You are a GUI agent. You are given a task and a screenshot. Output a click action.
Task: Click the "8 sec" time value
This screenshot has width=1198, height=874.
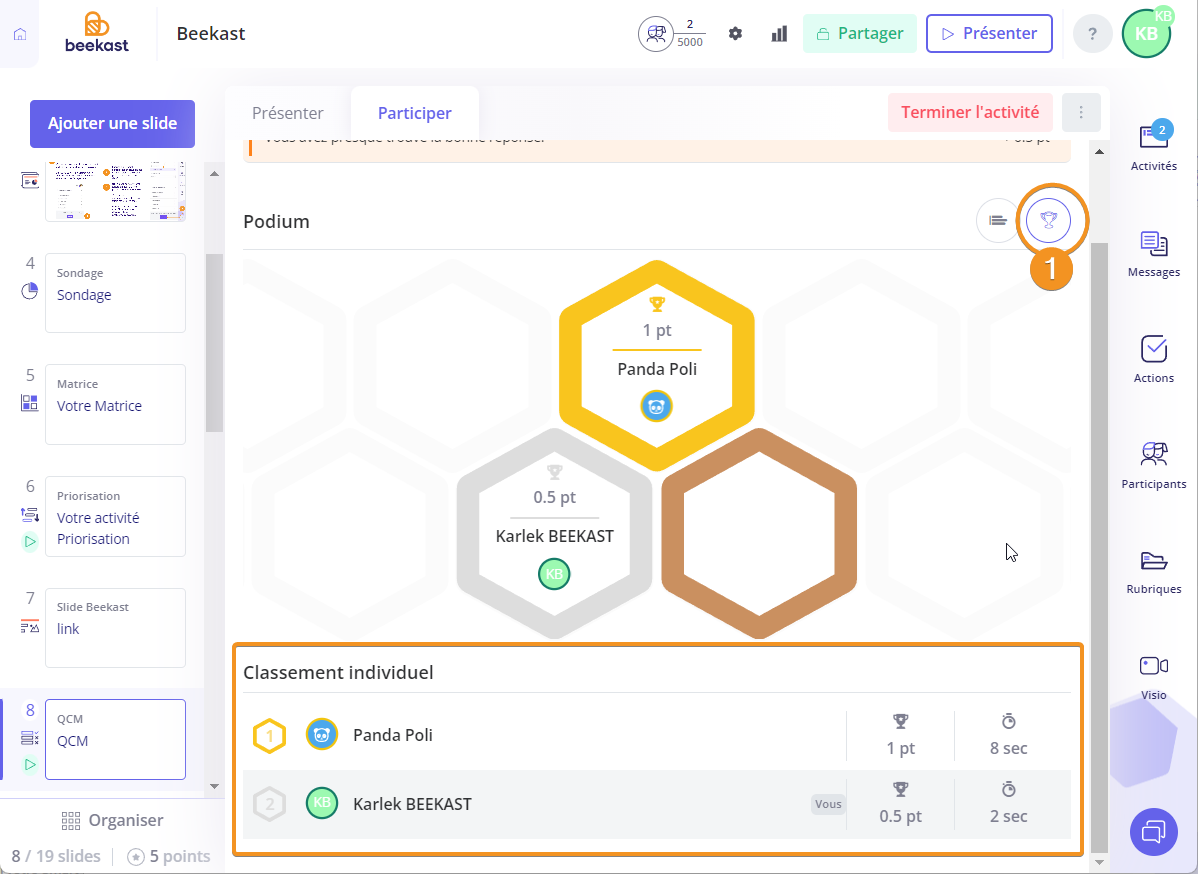tap(1009, 748)
